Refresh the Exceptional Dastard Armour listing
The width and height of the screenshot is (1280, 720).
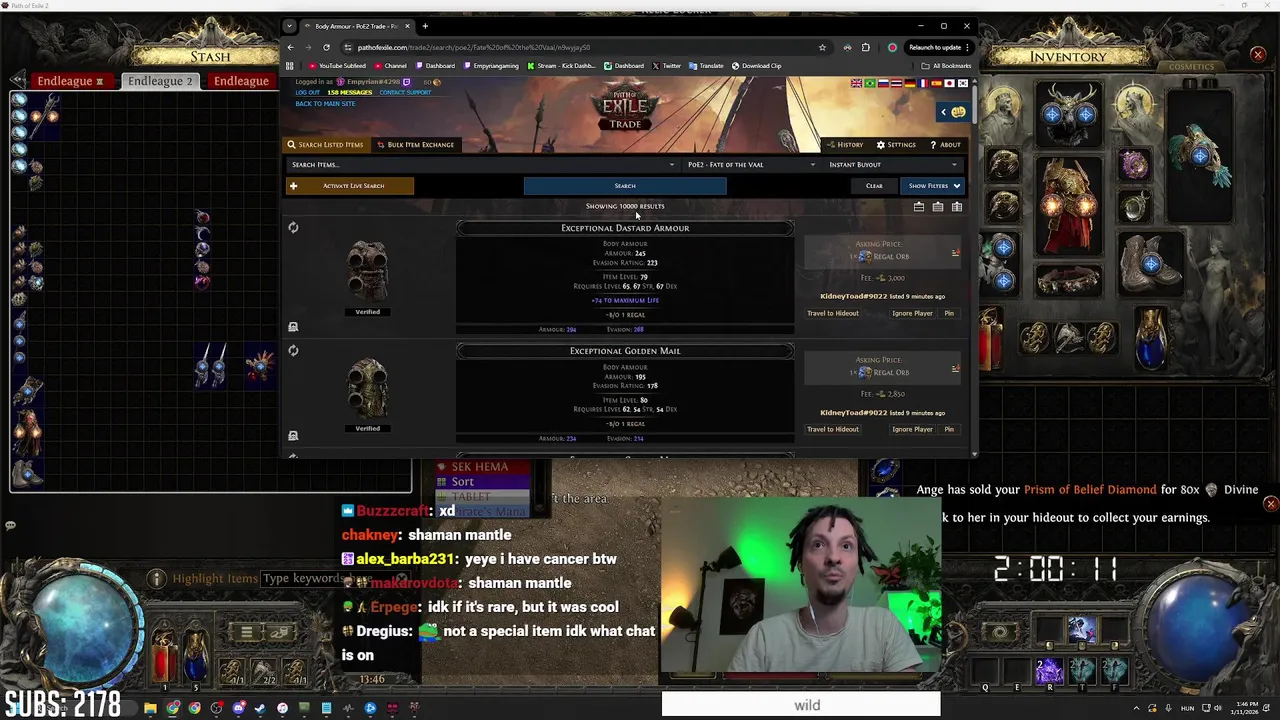293,228
